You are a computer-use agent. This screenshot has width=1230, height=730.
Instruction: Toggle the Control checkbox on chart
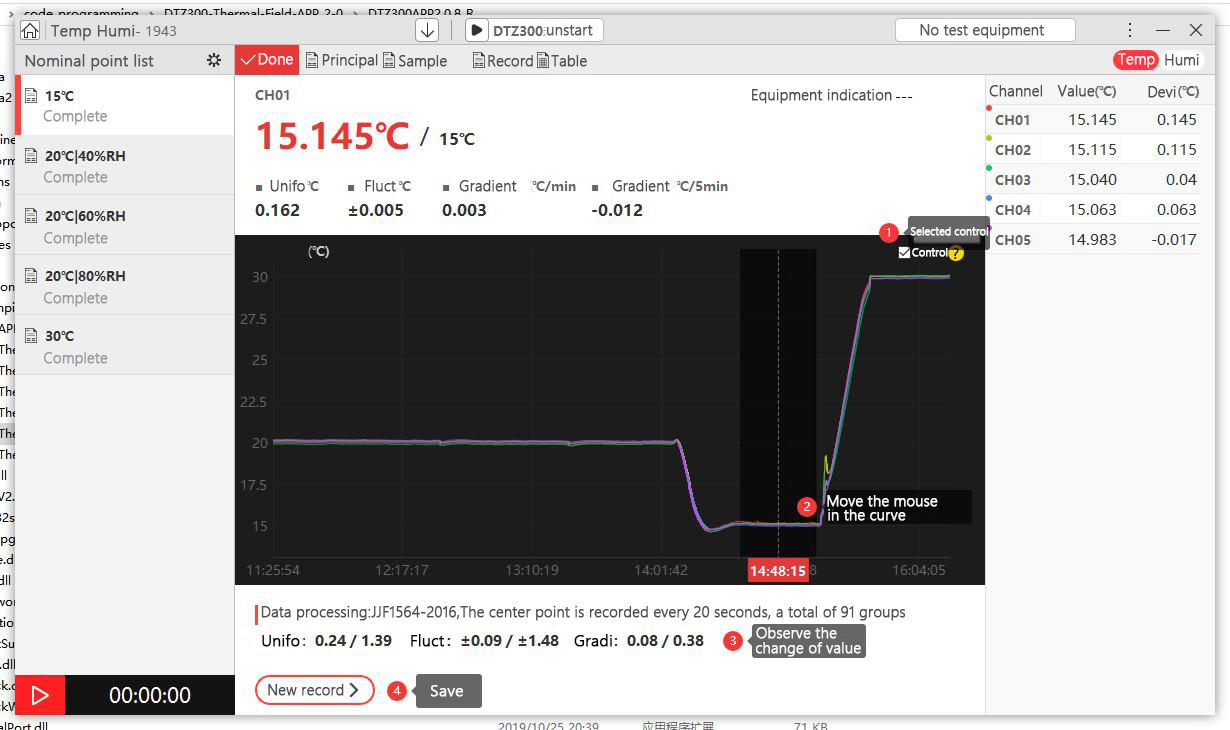click(x=904, y=253)
